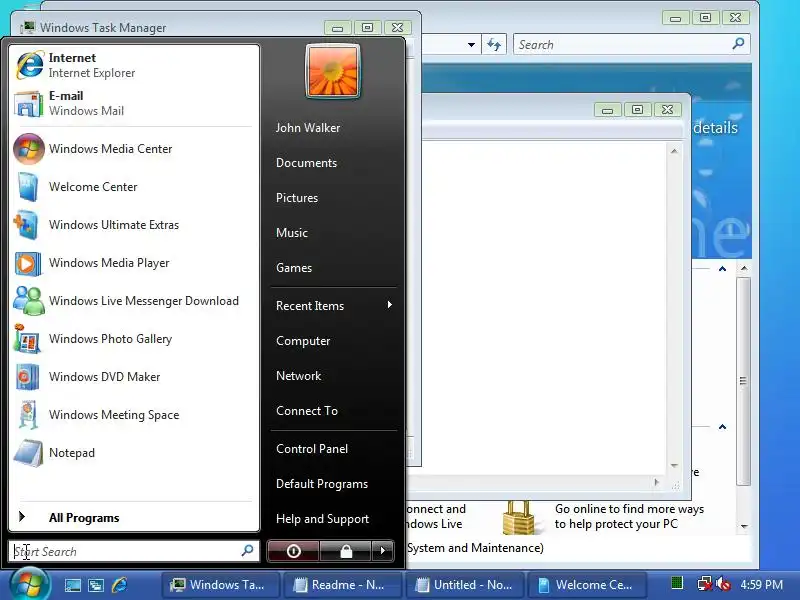Collapse upper section chevron in Welcome Center
Image resolution: width=800 pixels, height=600 pixels.
coord(722,269)
